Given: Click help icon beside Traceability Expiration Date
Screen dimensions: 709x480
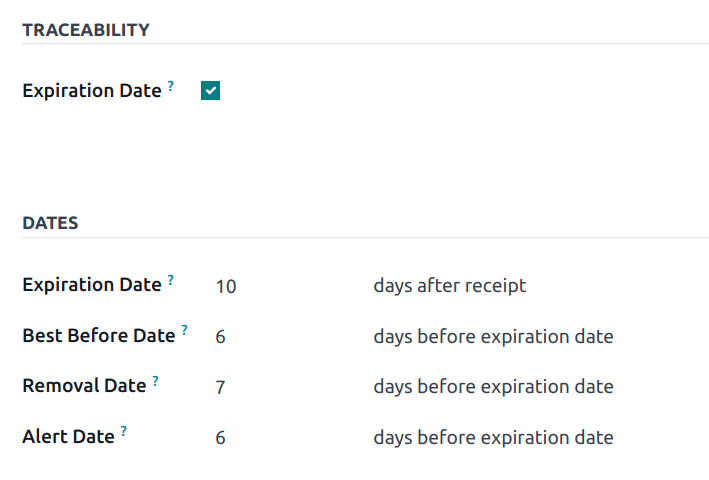Looking at the screenshot, I should [171, 86].
